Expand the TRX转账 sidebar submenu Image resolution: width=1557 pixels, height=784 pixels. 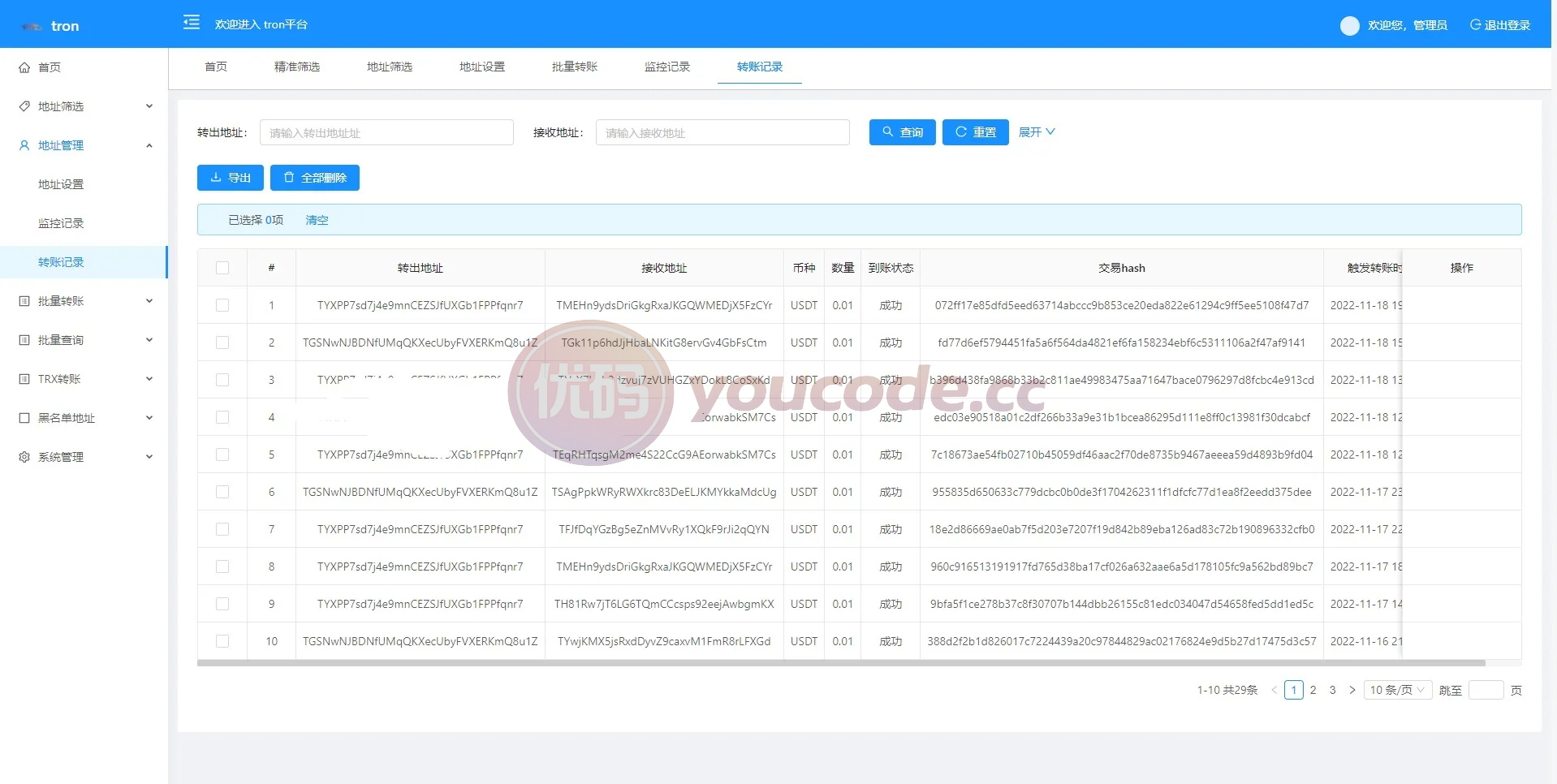(149, 379)
